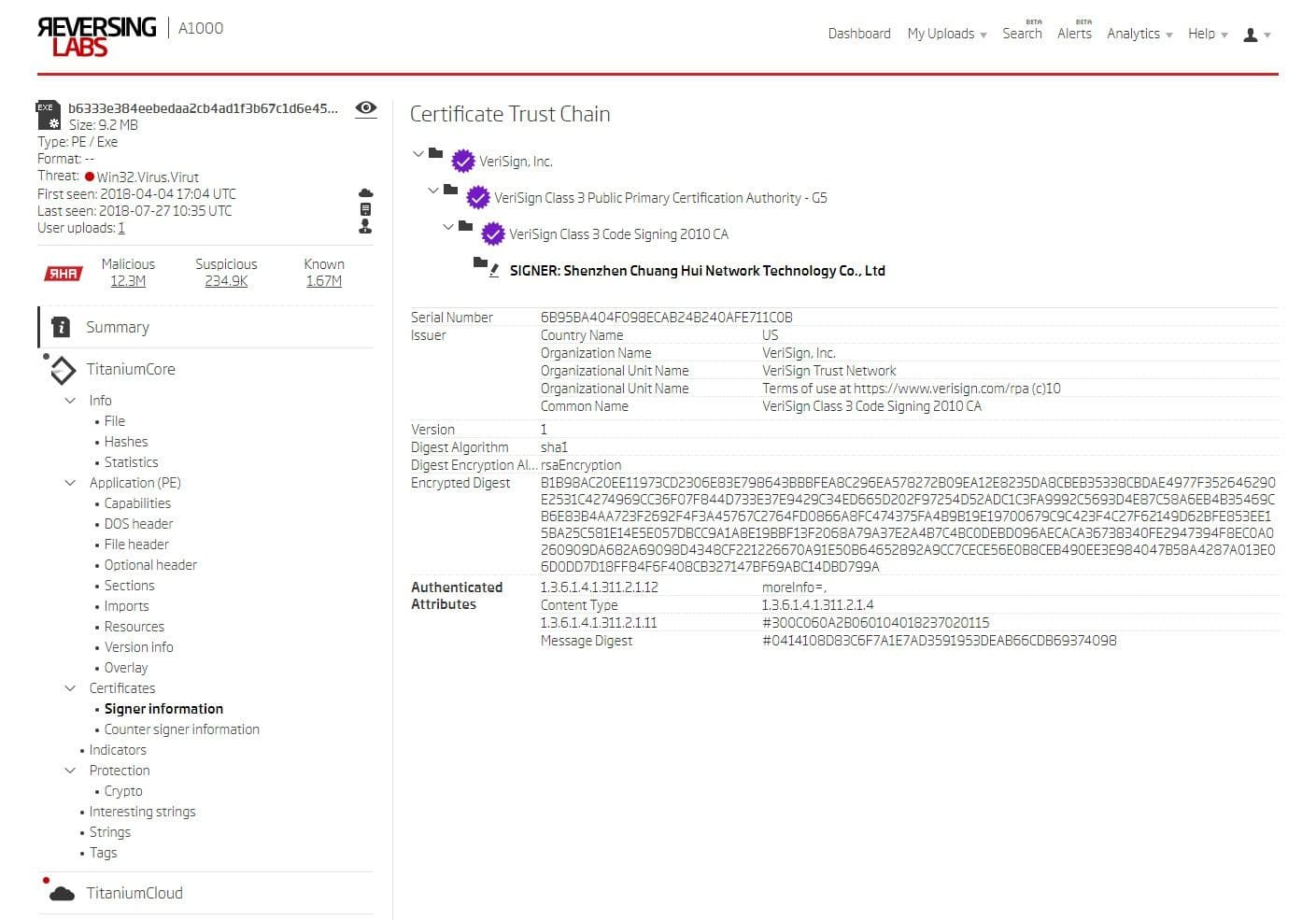
Task: Click the EXE file type icon
Action: tap(47, 116)
